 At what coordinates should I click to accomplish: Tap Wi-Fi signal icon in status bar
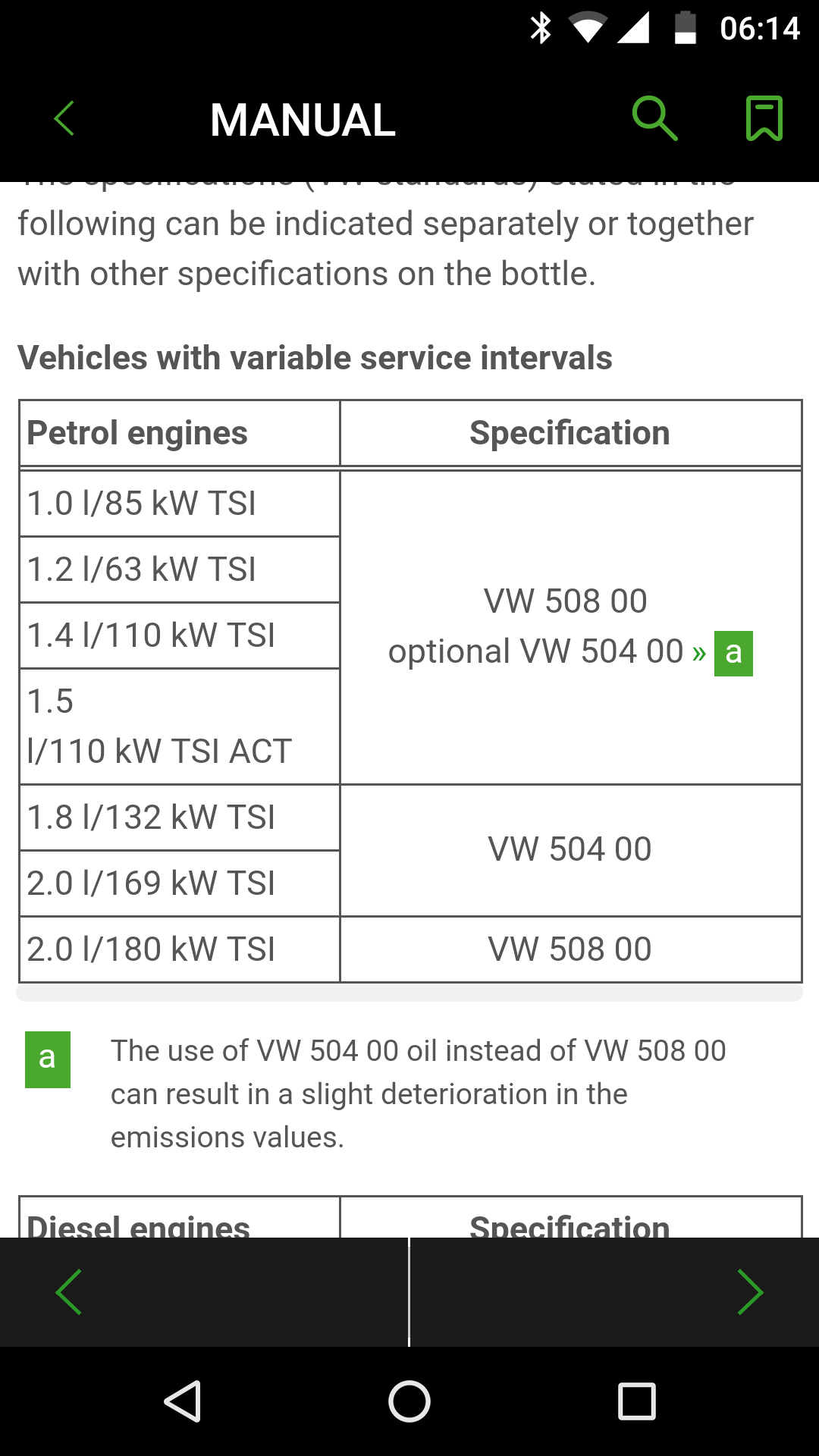(588, 28)
